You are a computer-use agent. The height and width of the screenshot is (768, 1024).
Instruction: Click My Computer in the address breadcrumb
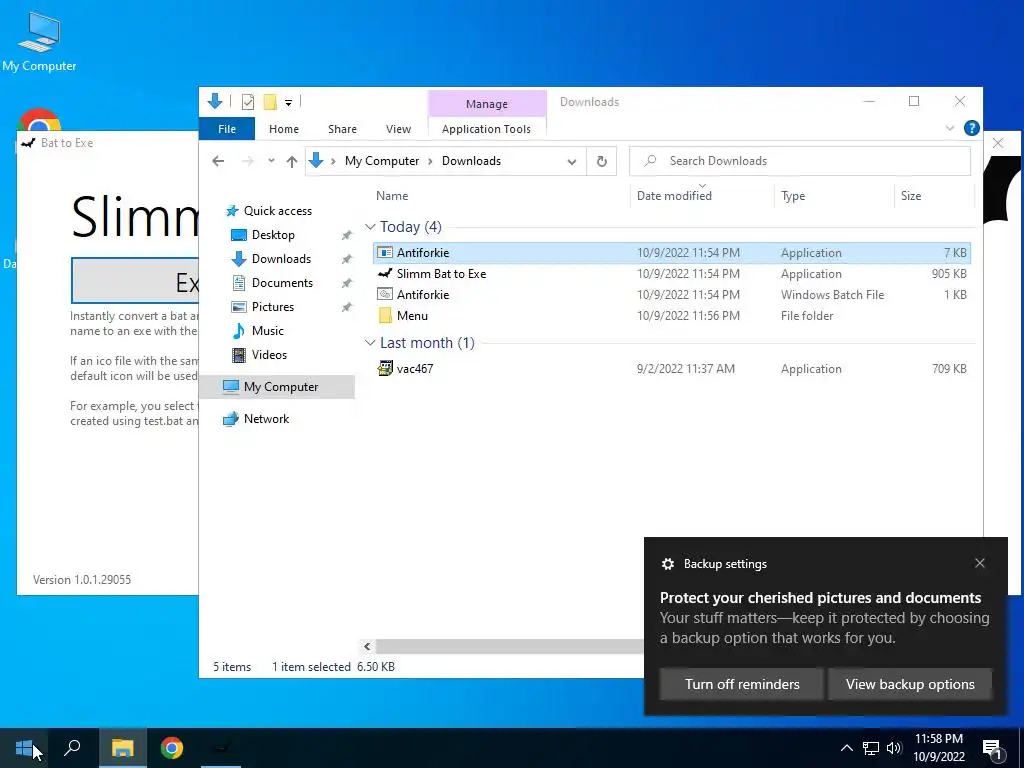pyautogui.click(x=382, y=161)
